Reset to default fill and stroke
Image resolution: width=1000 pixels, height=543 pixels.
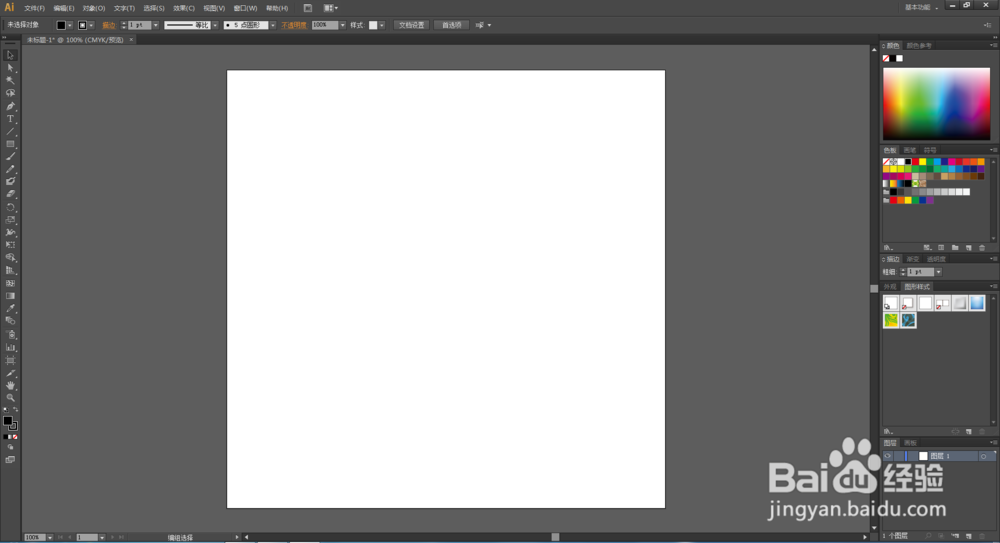point(6,410)
